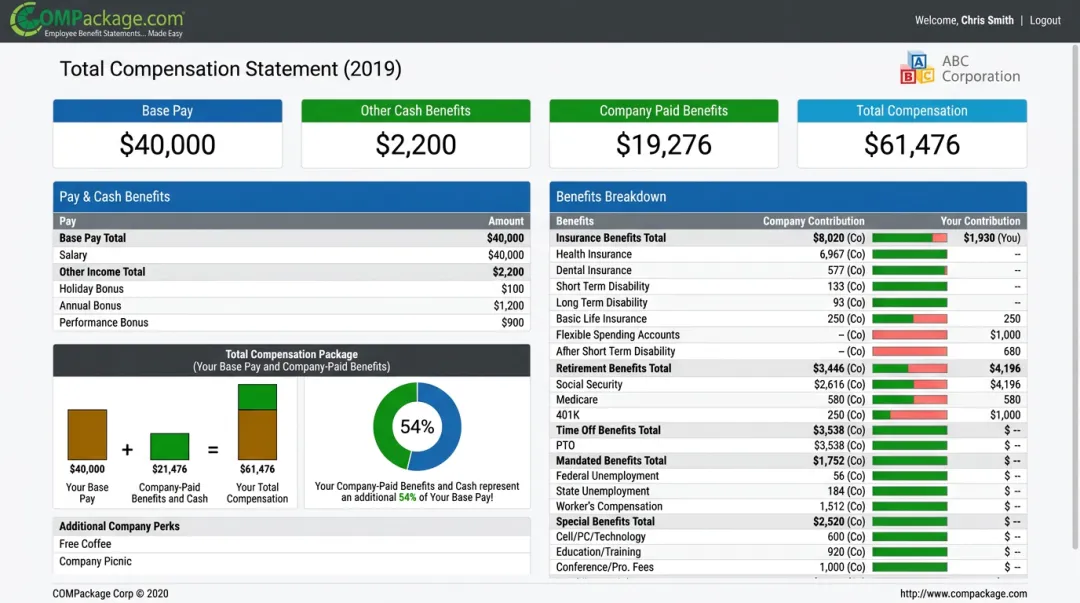The image size is (1080, 603).
Task: Log out via the Logout link
Action: tap(1045, 21)
